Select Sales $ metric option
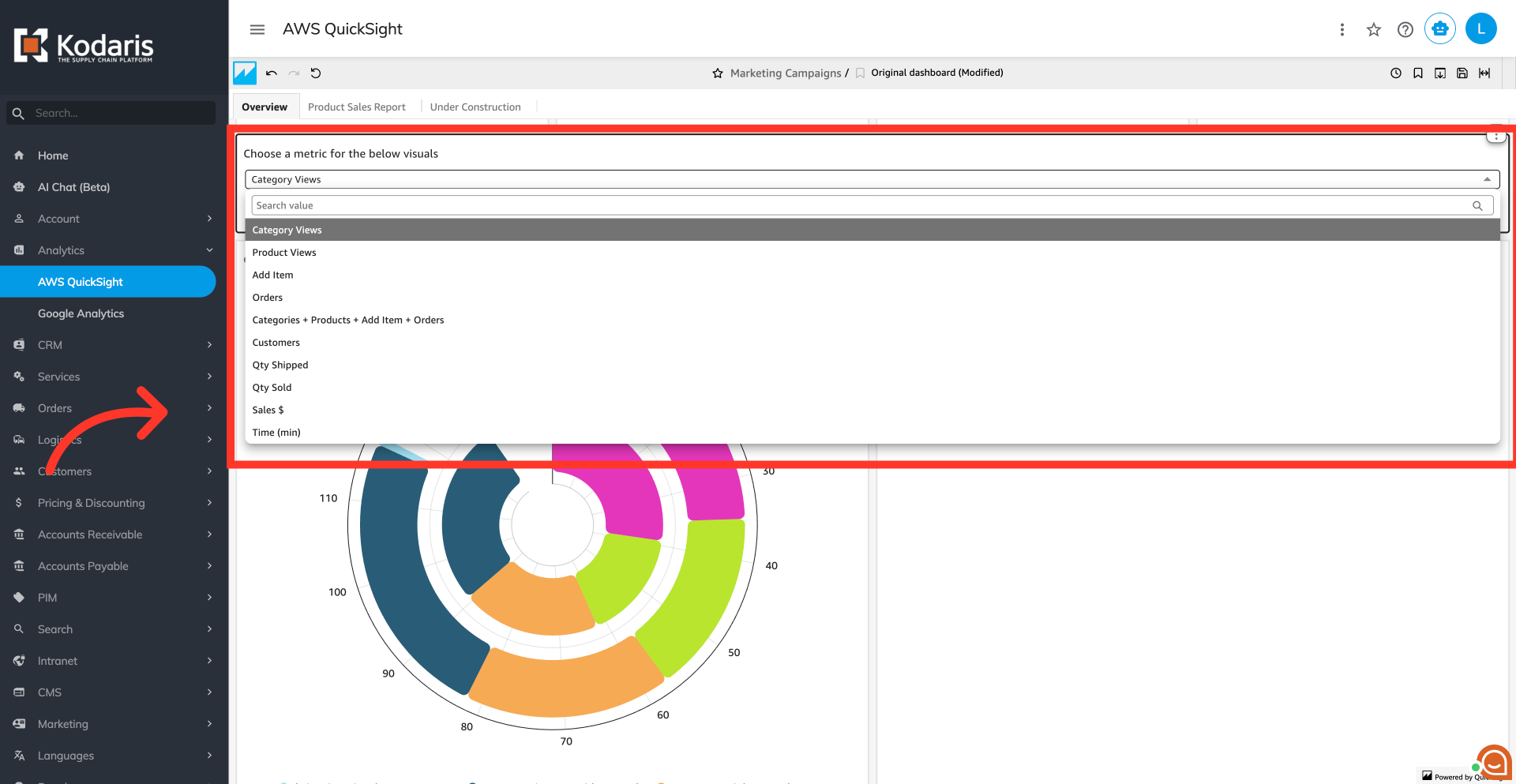 coord(872,410)
